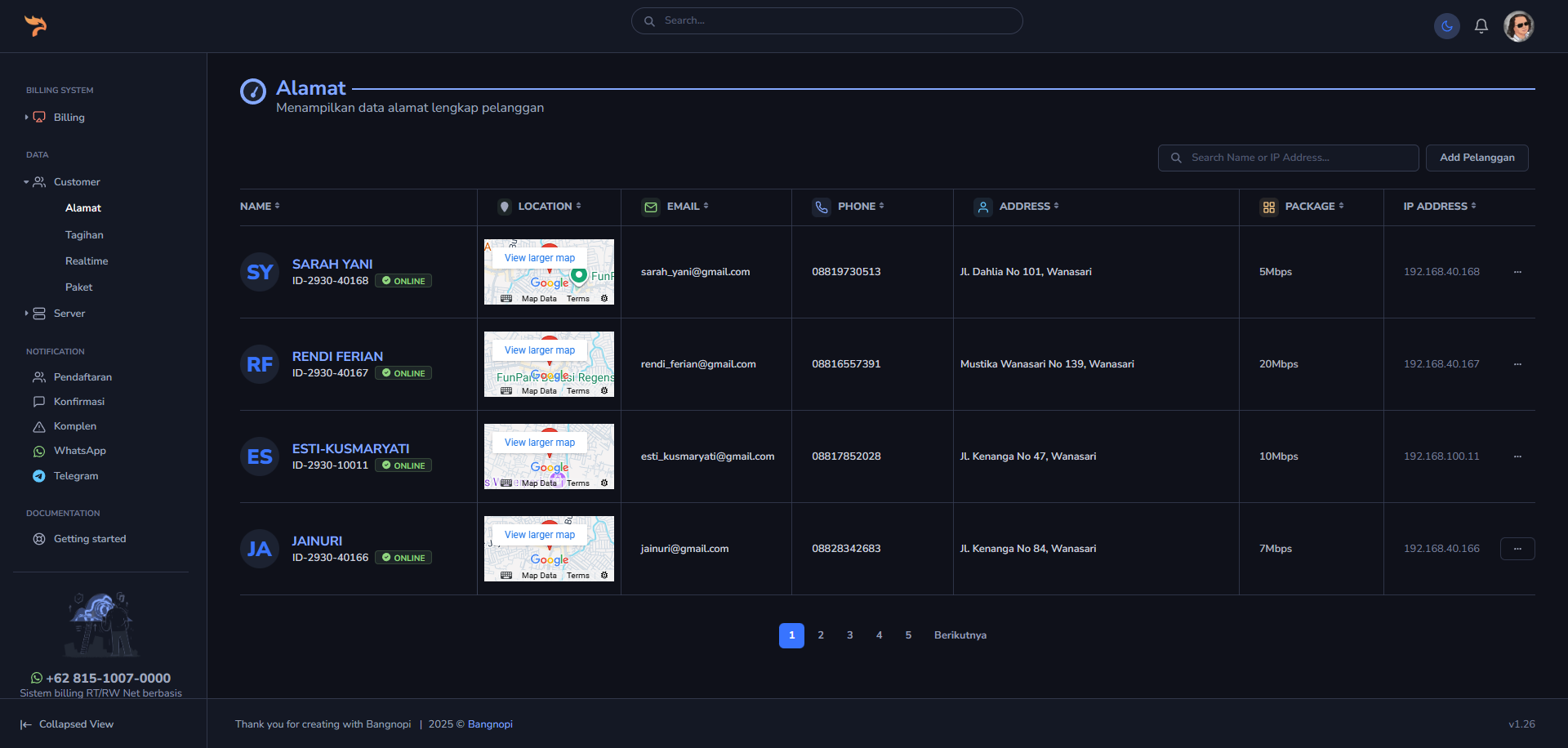Image resolution: width=1568 pixels, height=748 pixels.
Task: Go to pagination page 3
Action: coord(849,635)
